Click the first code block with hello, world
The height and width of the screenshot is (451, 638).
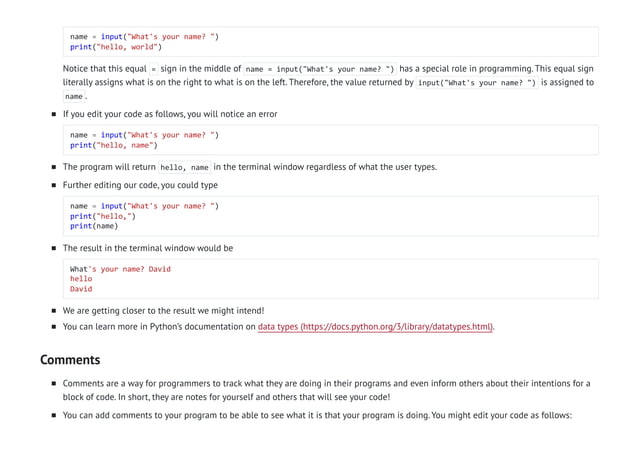click(330, 41)
